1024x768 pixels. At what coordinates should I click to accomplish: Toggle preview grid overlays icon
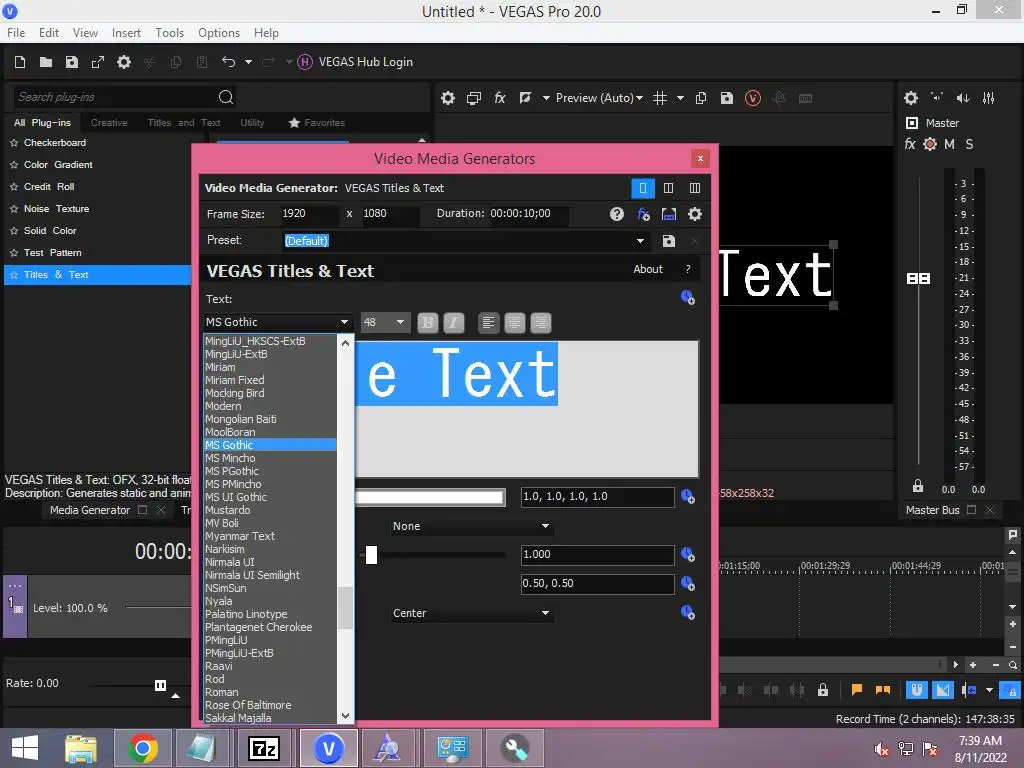(660, 98)
